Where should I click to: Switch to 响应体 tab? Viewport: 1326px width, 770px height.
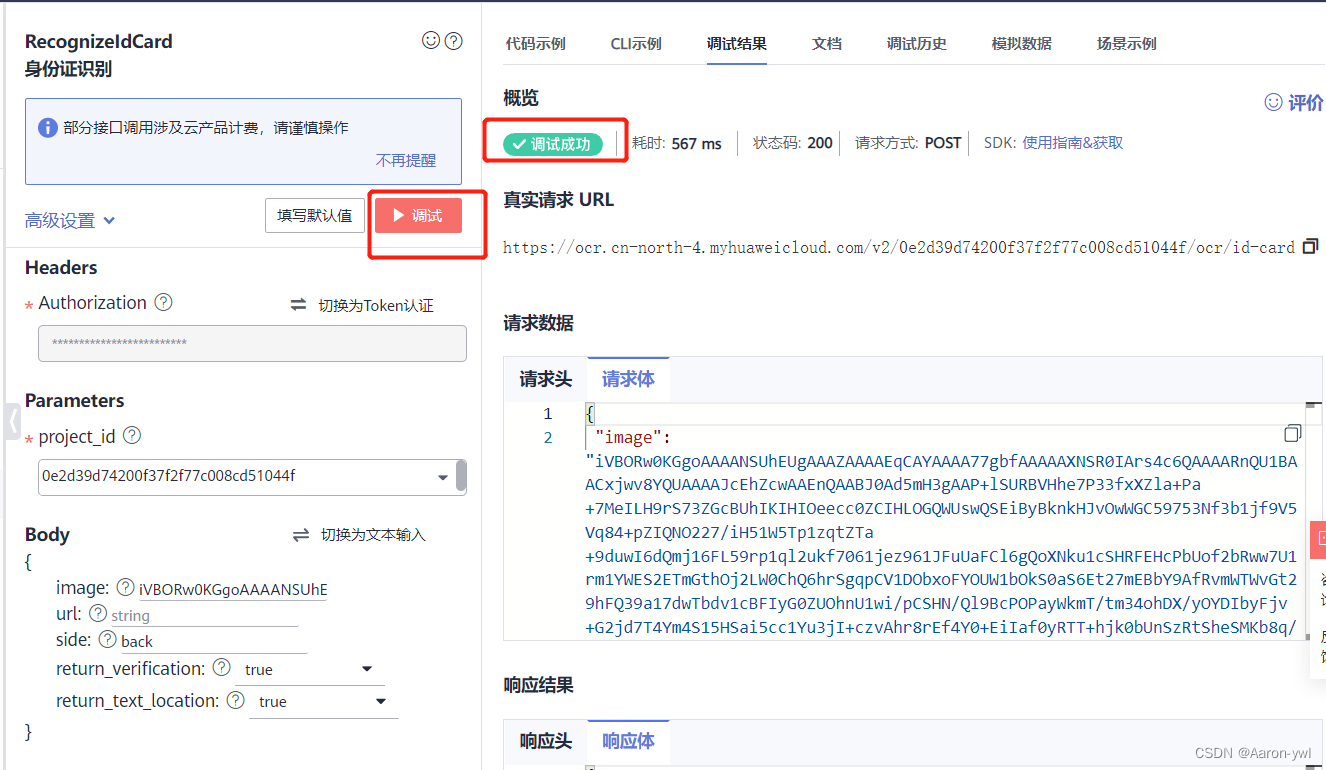tap(628, 741)
